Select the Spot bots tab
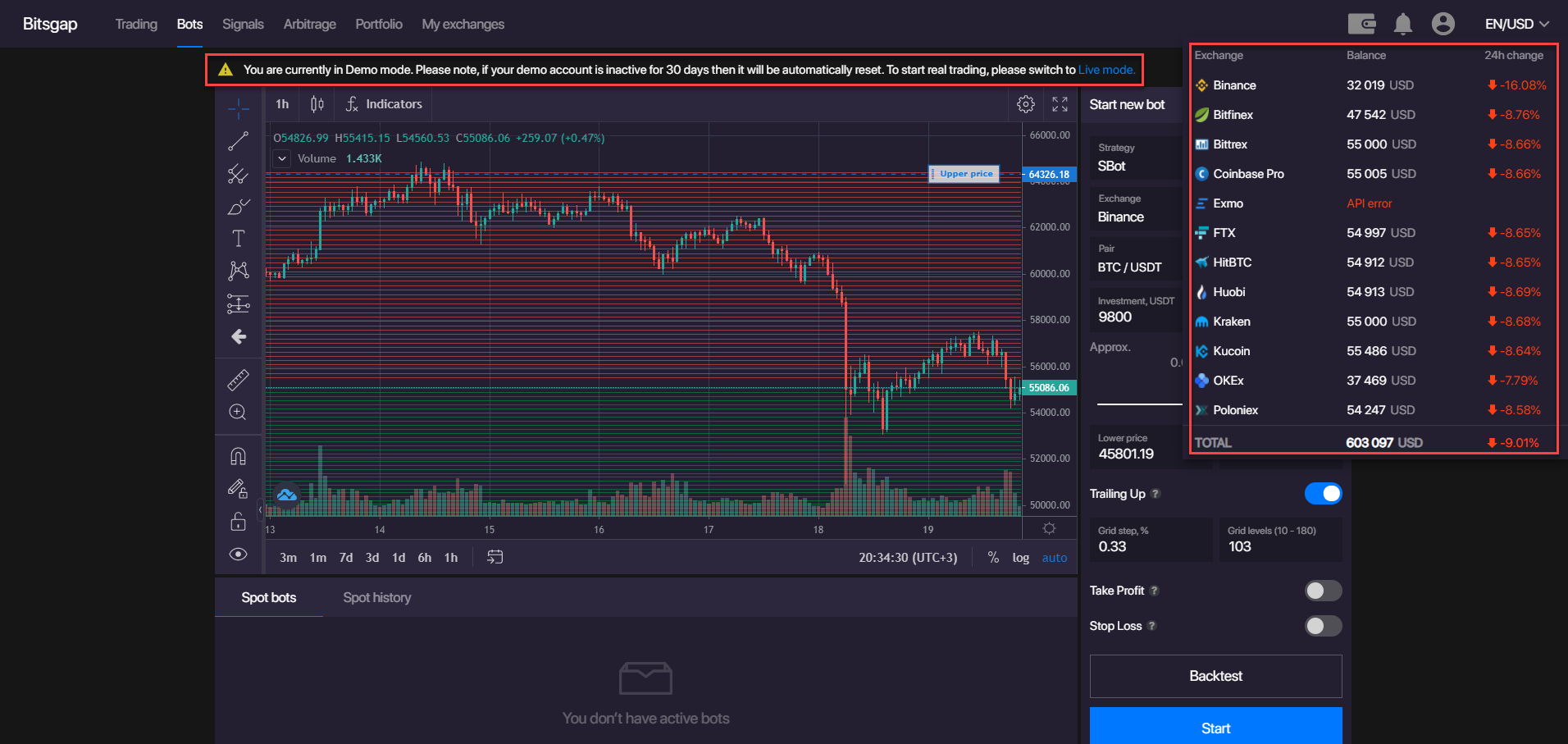Image resolution: width=1568 pixels, height=744 pixels. [269, 597]
